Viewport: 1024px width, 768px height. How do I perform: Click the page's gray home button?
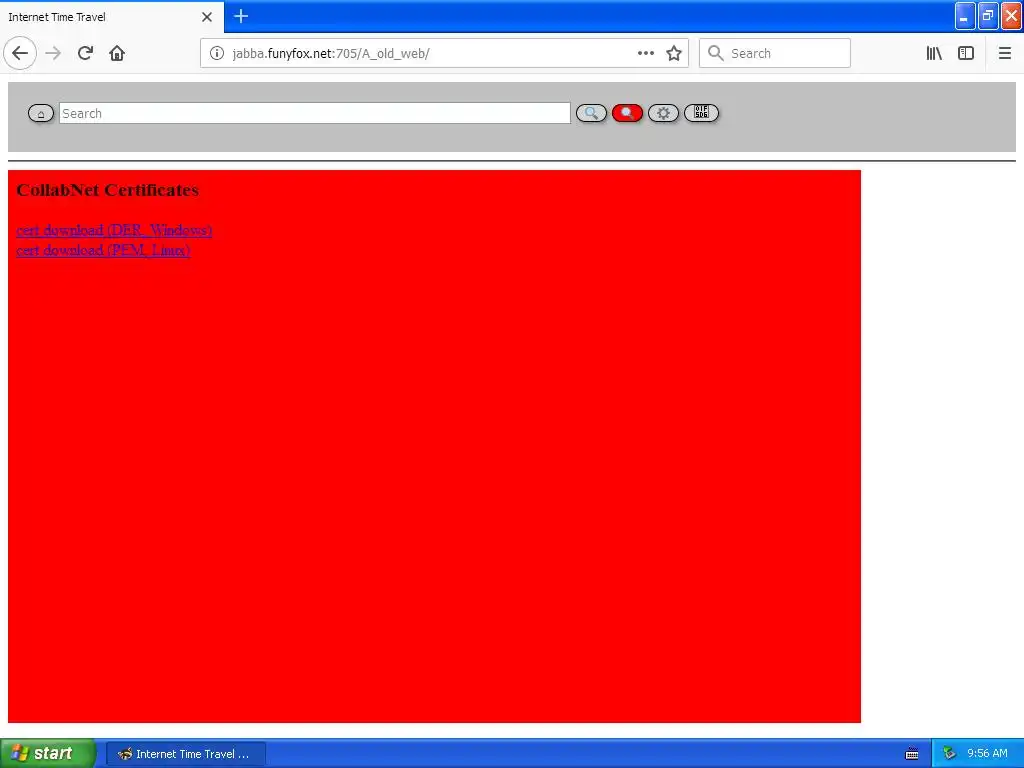point(40,114)
